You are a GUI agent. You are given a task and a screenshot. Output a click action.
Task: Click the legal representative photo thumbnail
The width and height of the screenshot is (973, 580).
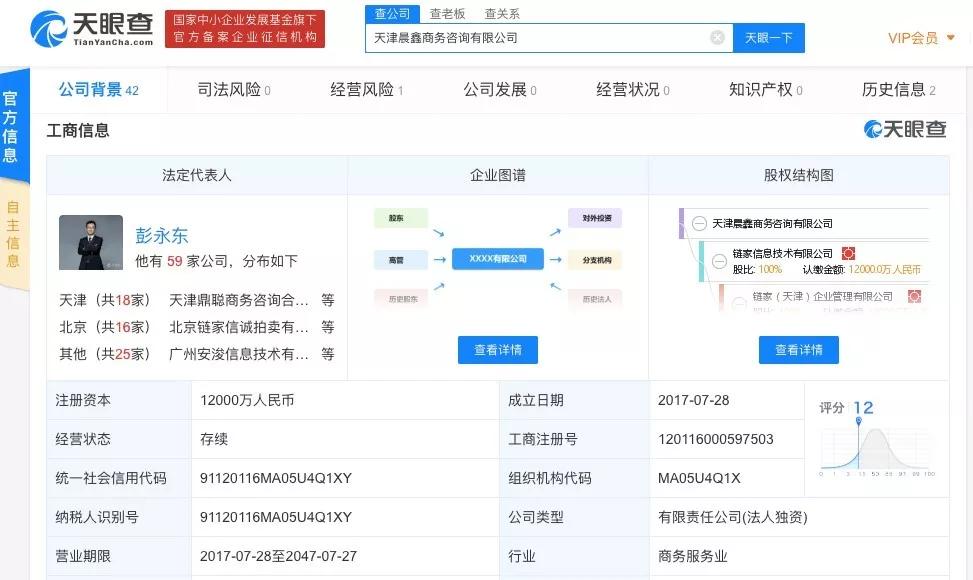point(91,243)
